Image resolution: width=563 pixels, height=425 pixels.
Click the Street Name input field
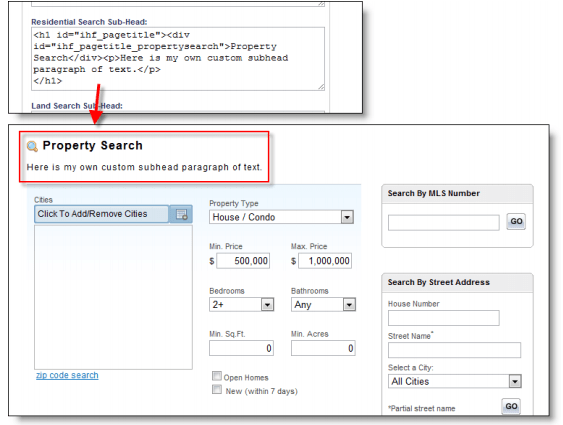coord(454,350)
